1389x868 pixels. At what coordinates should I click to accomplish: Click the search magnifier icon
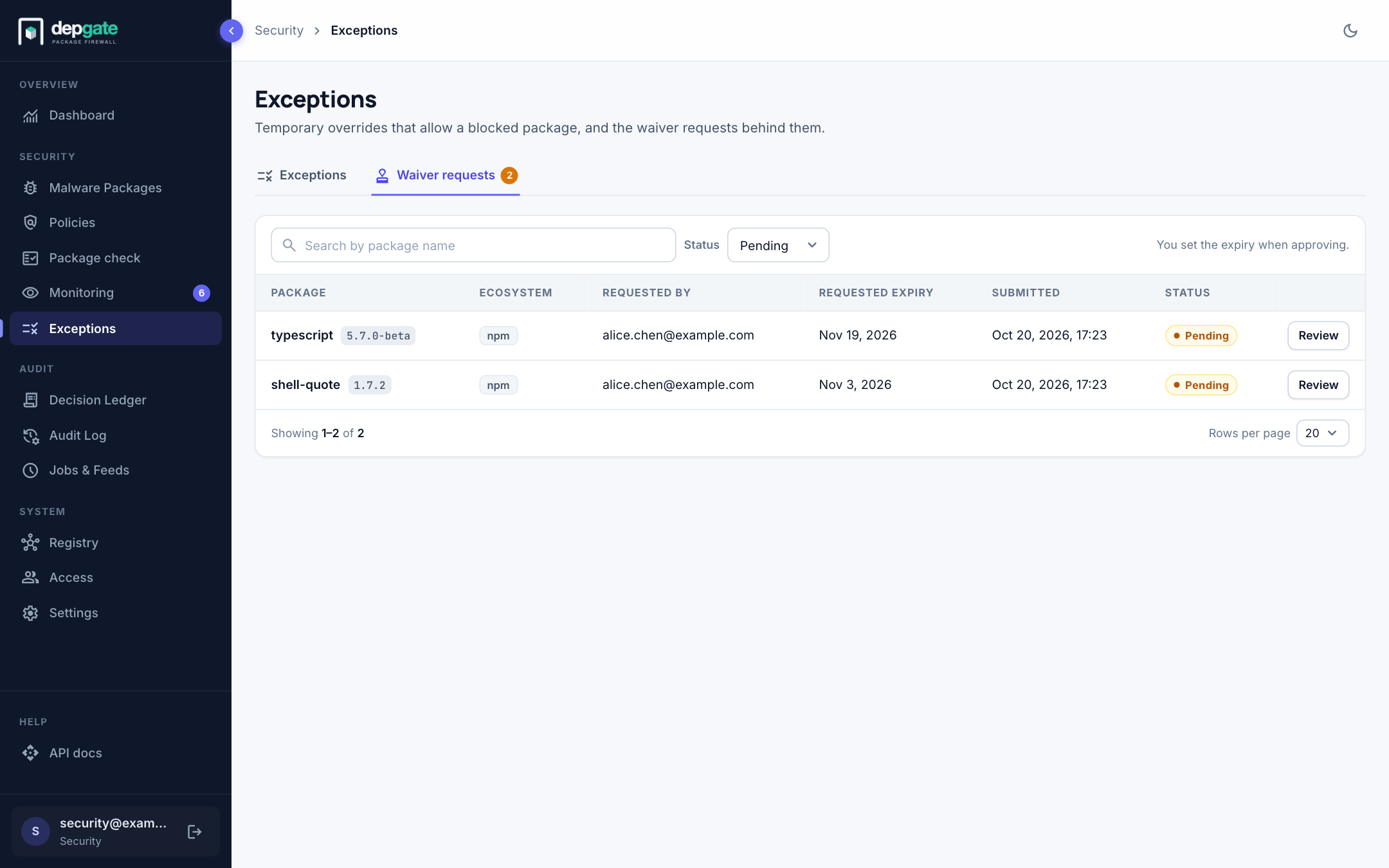(x=289, y=245)
